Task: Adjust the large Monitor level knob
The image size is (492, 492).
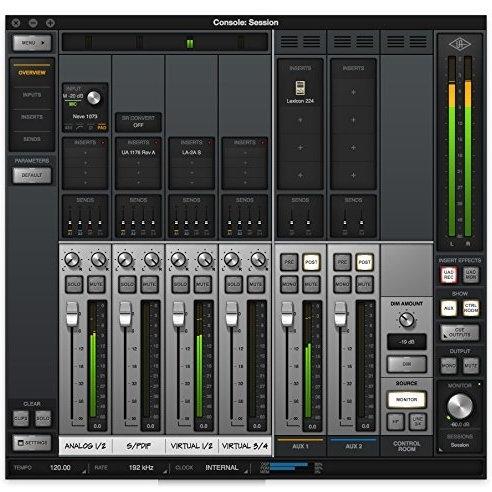Action: [460, 406]
